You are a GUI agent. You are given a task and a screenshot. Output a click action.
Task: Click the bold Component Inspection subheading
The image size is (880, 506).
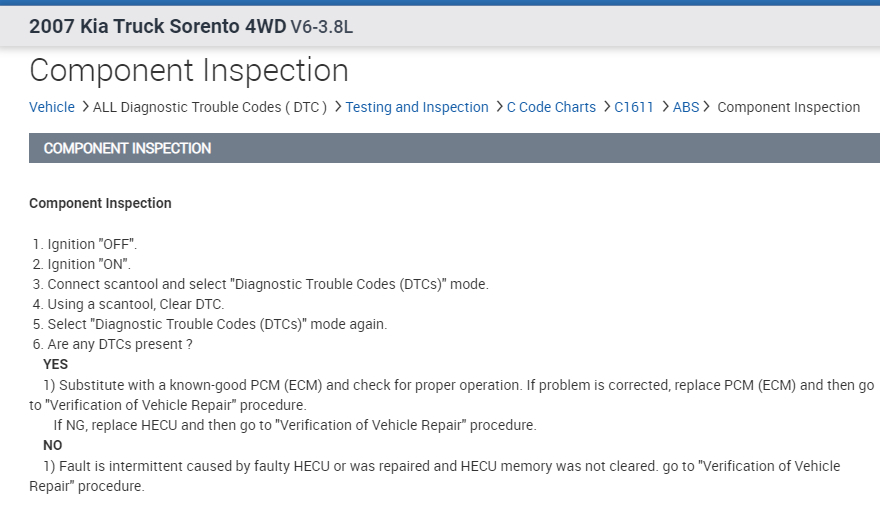point(100,203)
